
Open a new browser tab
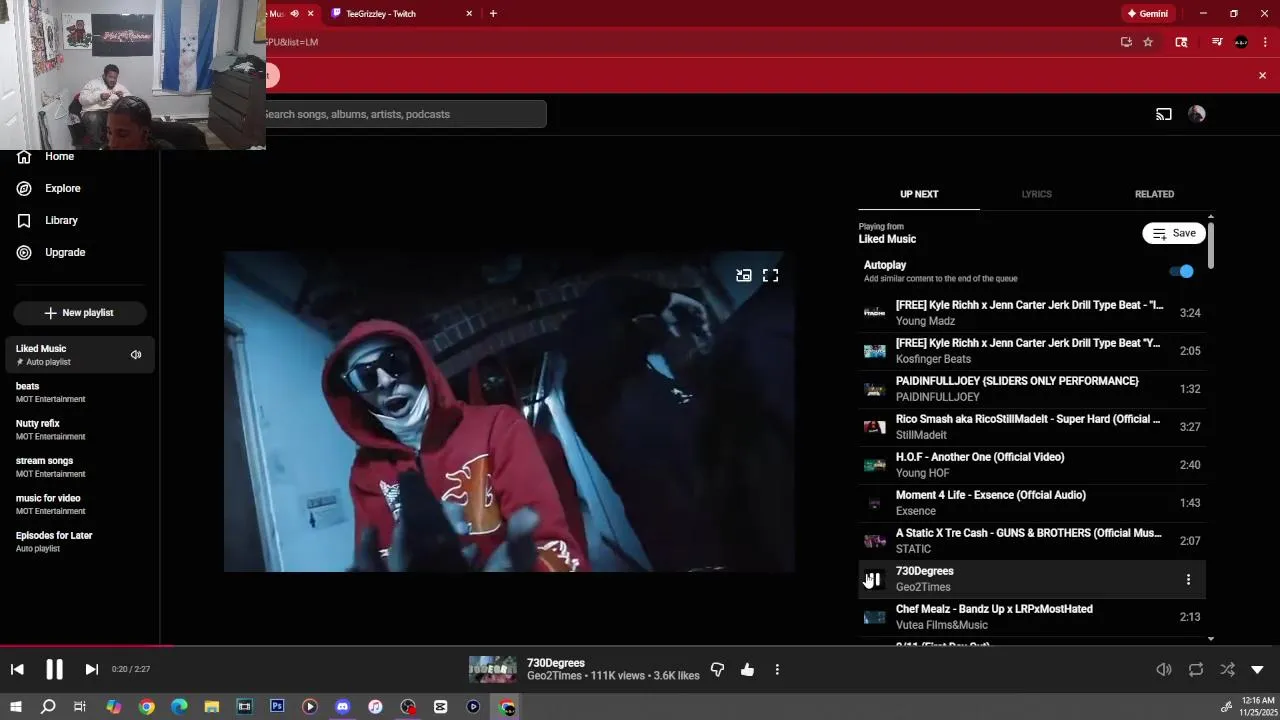tap(493, 14)
